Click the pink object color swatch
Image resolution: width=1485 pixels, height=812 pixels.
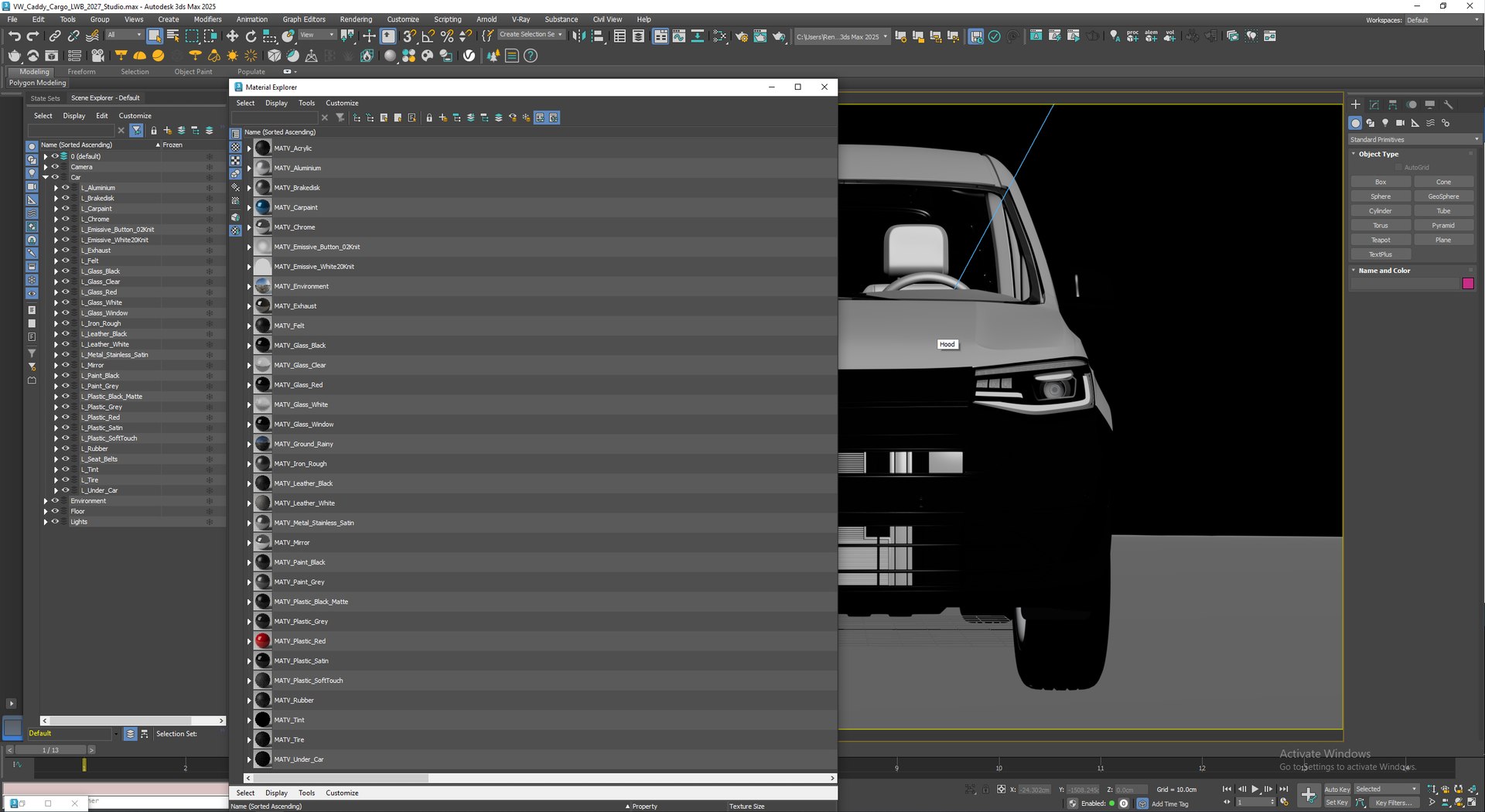(x=1468, y=284)
